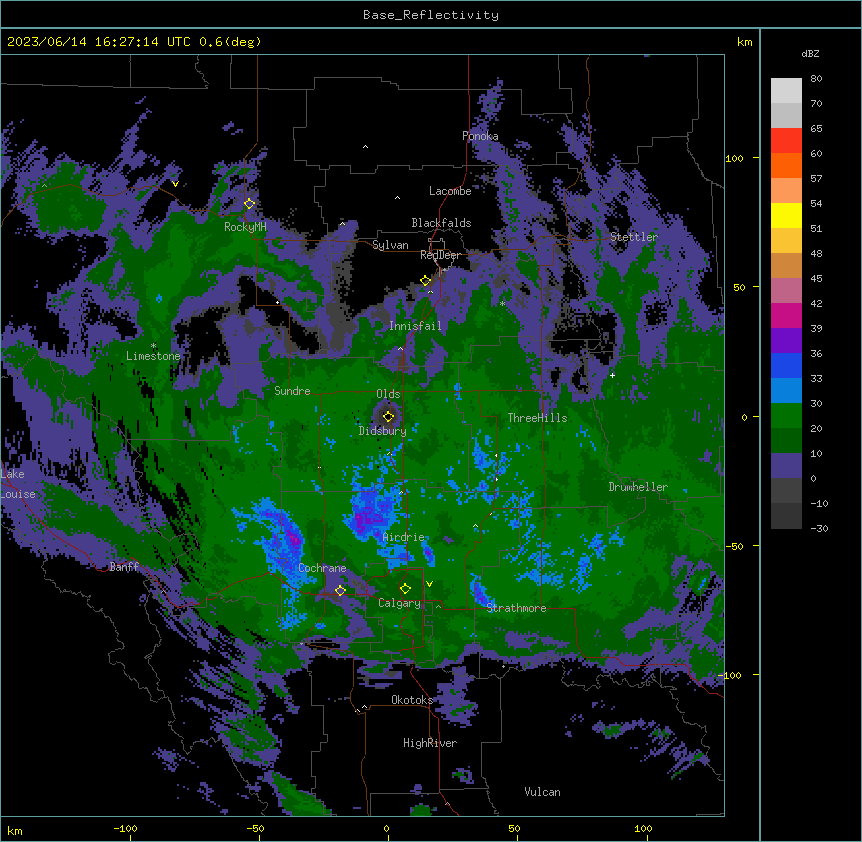Click the ThreeHills city label
Image resolution: width=862 pixels, height=842 pixels.
click(x=537, y=418)
